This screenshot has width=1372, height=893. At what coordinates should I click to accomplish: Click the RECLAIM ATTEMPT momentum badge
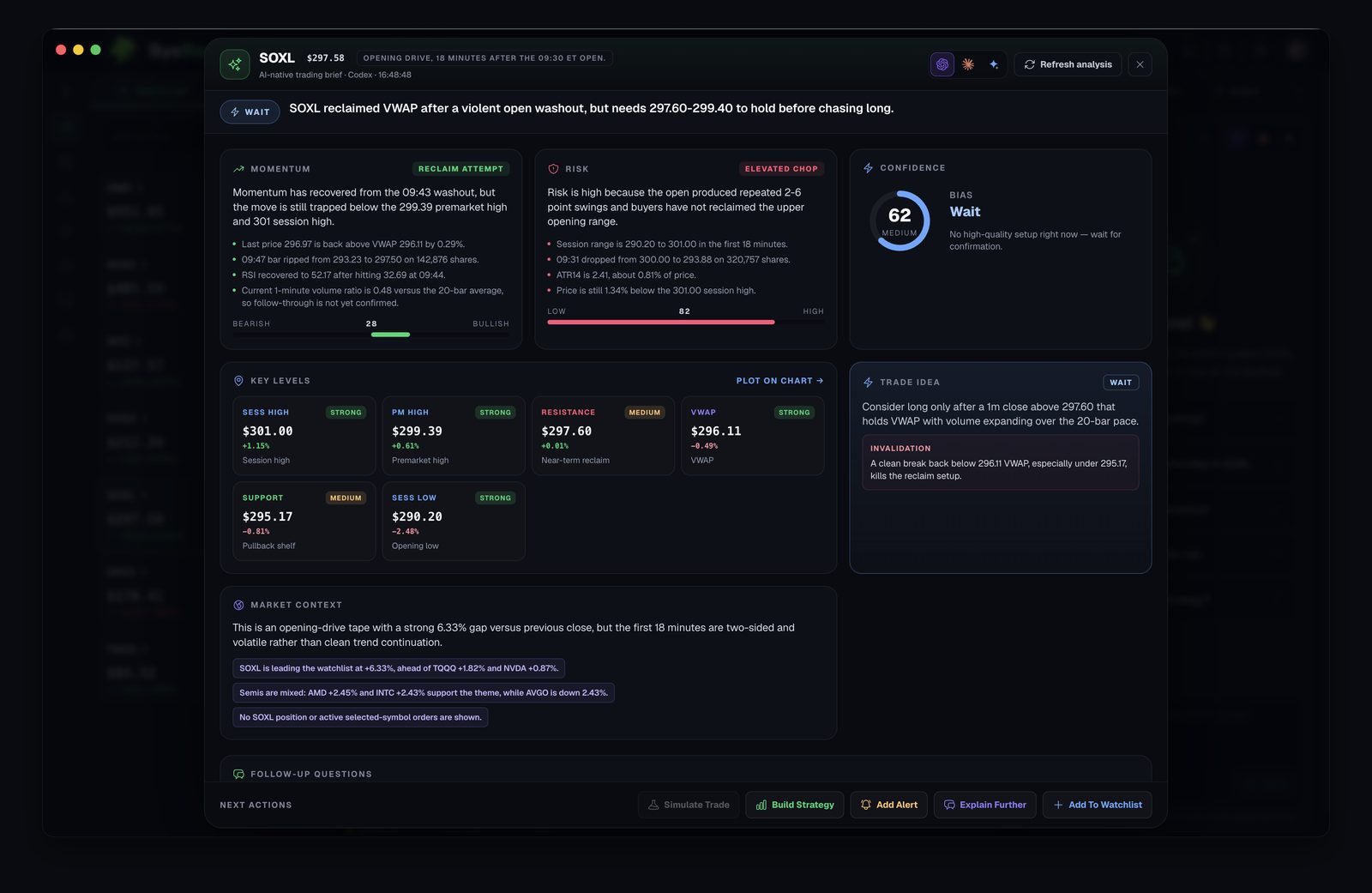point(460,169)
